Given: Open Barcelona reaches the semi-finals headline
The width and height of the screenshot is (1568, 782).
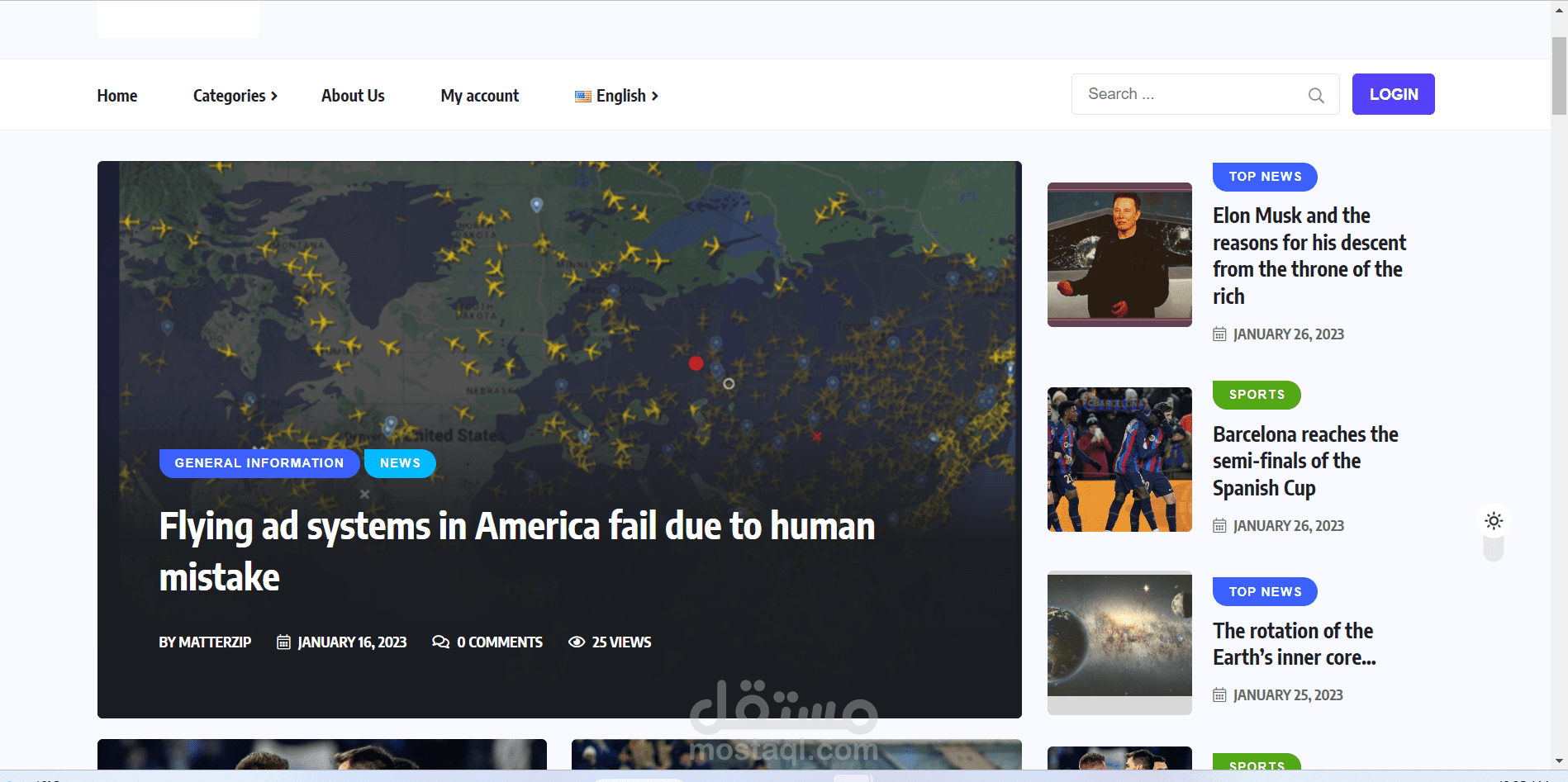Looking at the screenshot, I should coord(1305,461).
